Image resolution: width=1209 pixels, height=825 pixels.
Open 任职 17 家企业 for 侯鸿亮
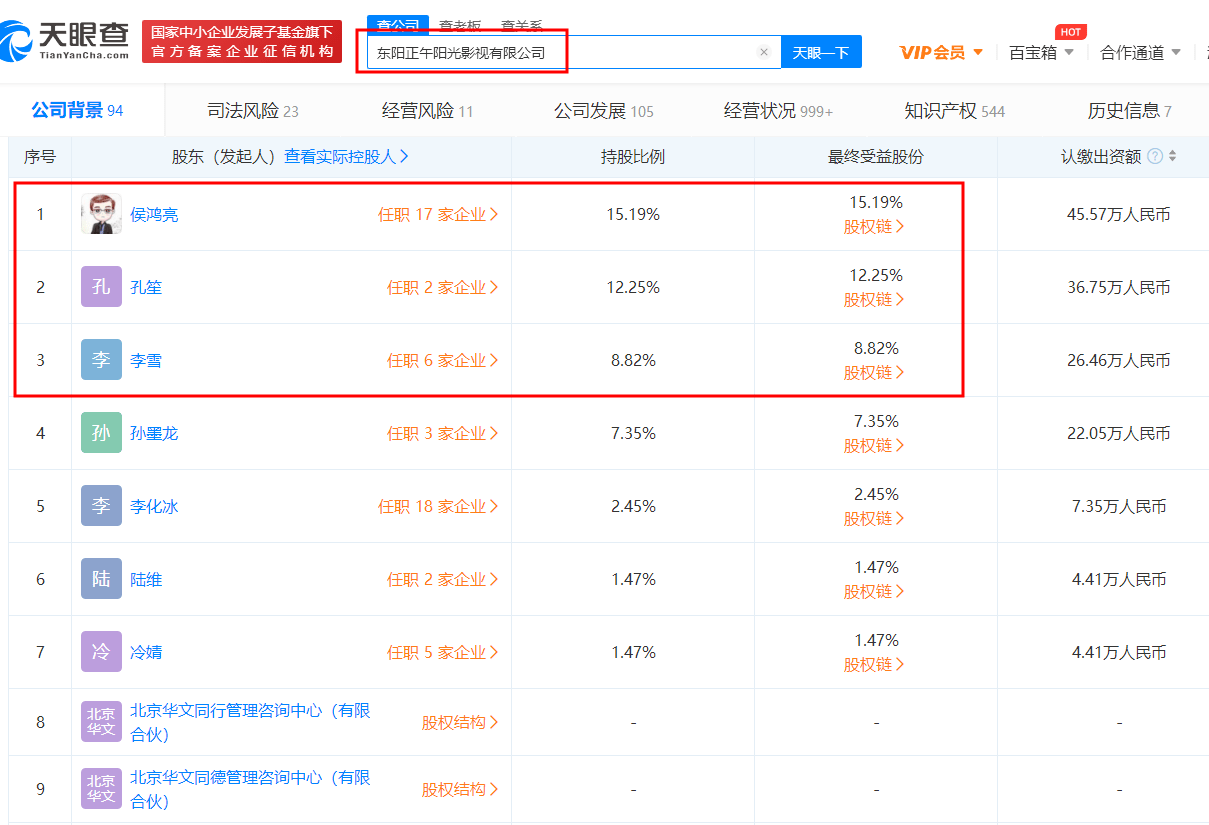click(438, 214)
